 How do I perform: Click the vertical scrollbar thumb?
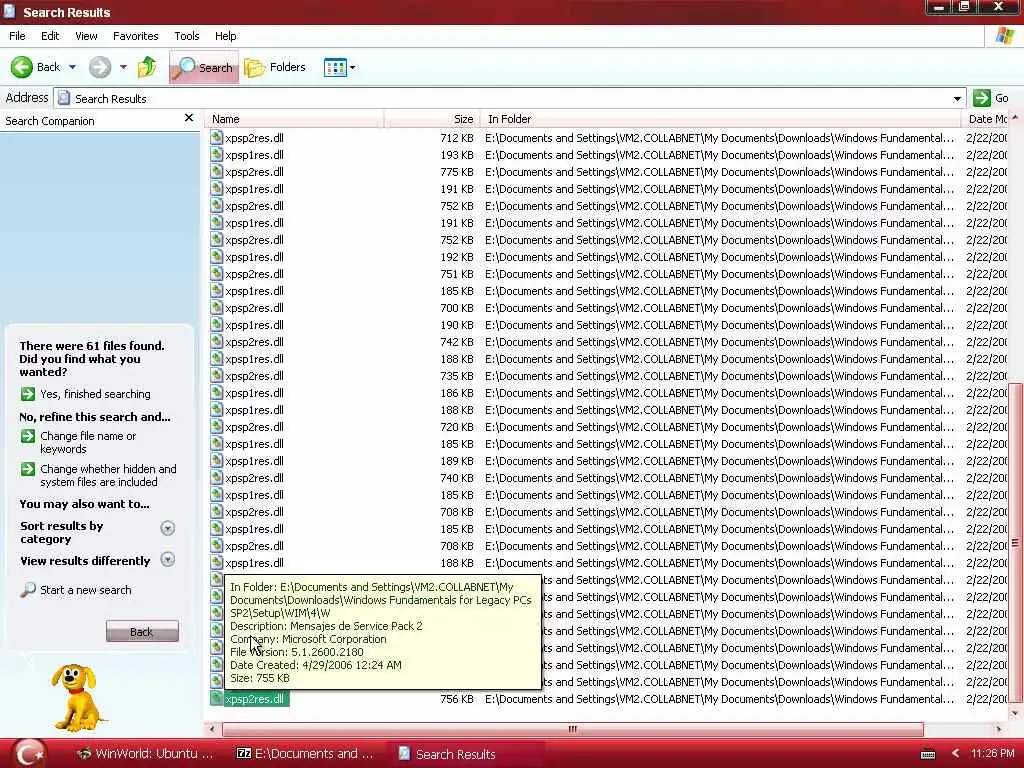point(1015,543)
